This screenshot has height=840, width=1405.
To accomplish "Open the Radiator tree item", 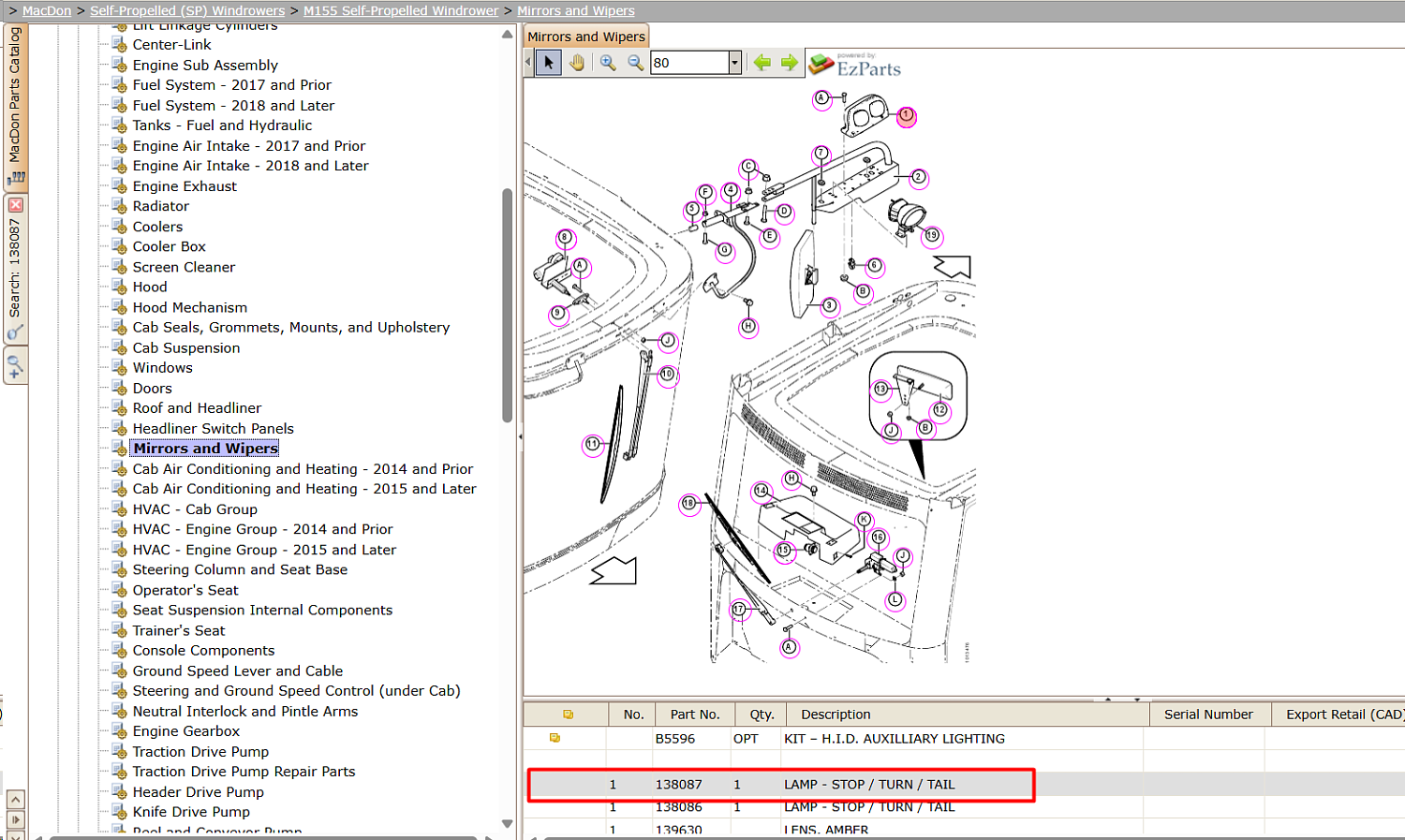I will (x=160, y=206).
